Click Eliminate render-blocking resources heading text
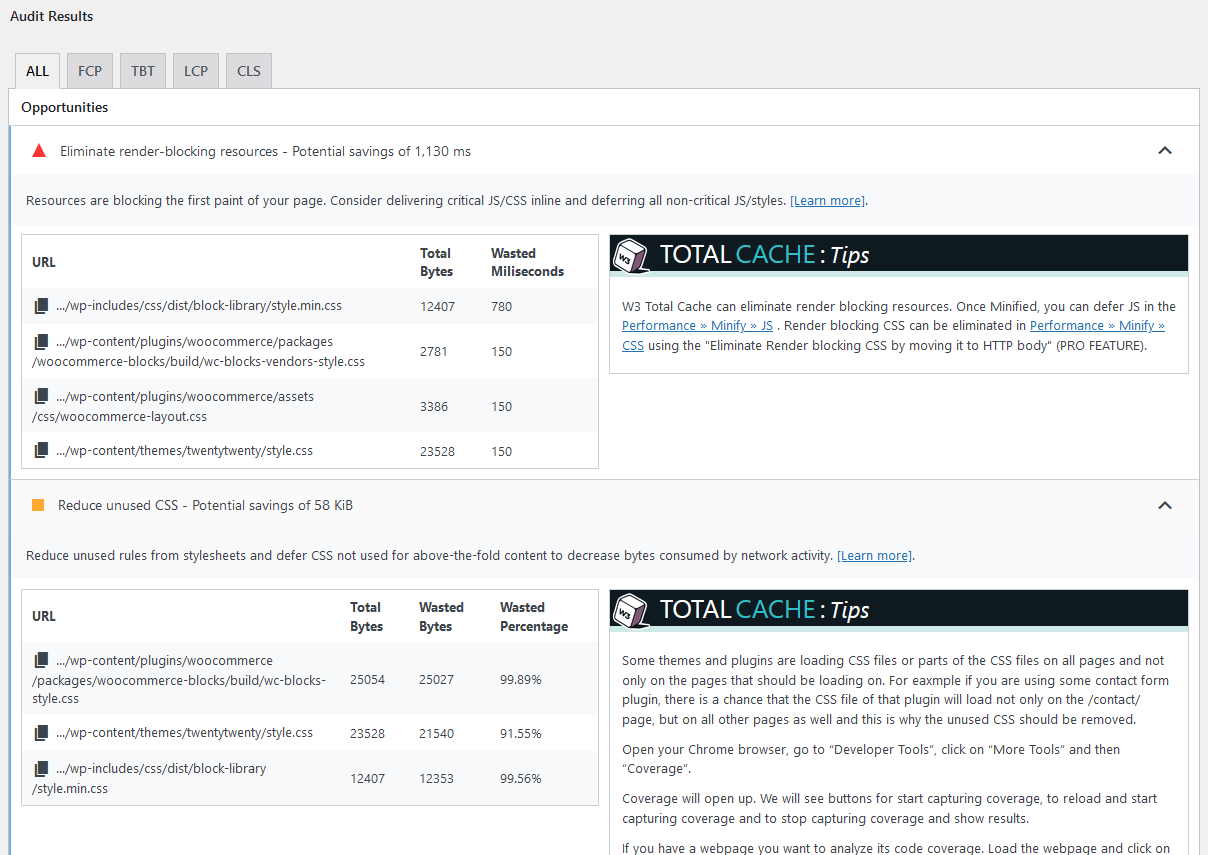Image resolution: width=1208 pixels, height=855 pixels. click(x=265, y=152)
